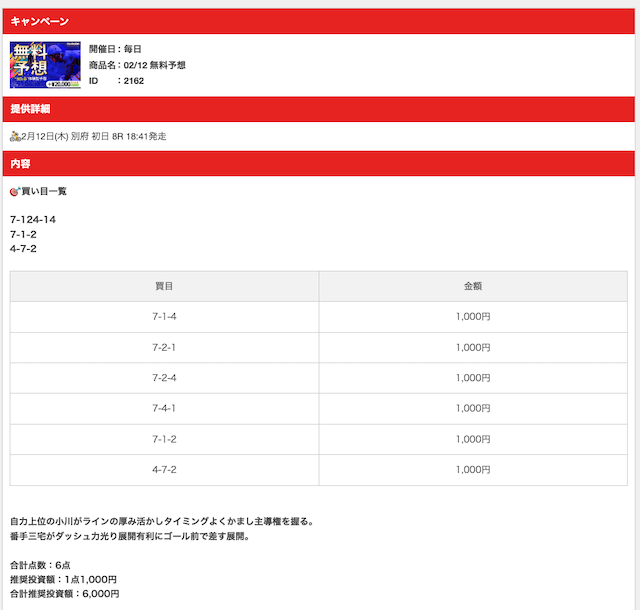
Task: Click the 商品名 02/12 無料予想 text
Action: (137, 65)
